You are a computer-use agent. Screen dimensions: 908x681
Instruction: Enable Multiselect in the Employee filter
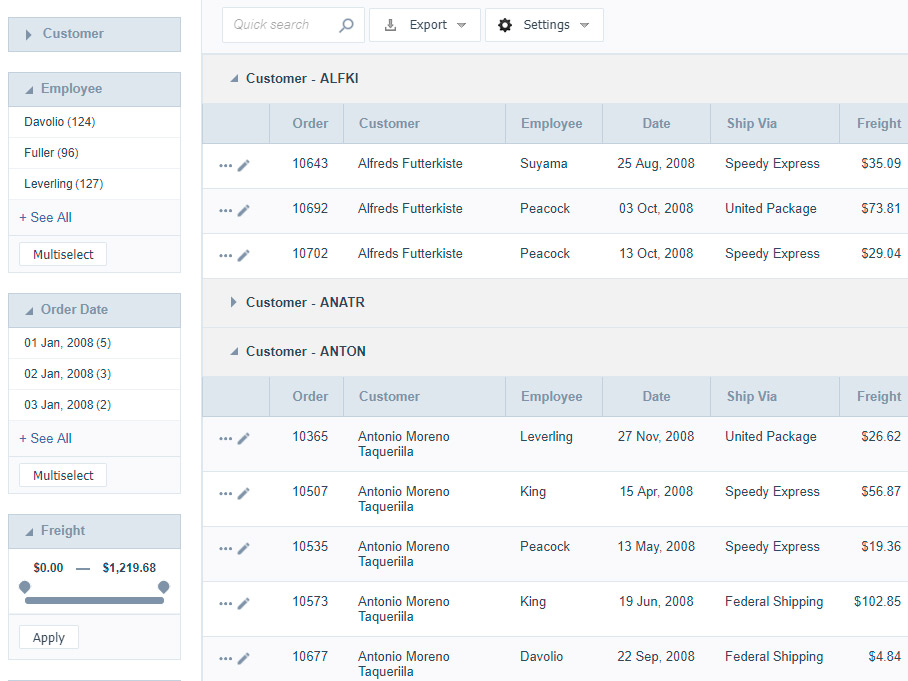point(63,254)
